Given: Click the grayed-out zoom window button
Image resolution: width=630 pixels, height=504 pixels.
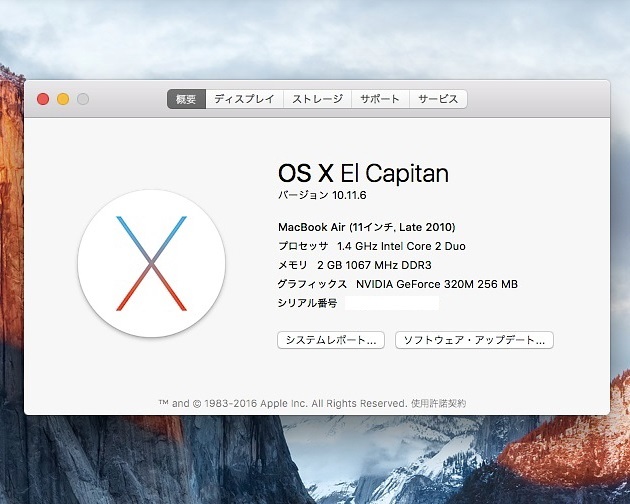Looking at the screenshot, I should 83,99.
